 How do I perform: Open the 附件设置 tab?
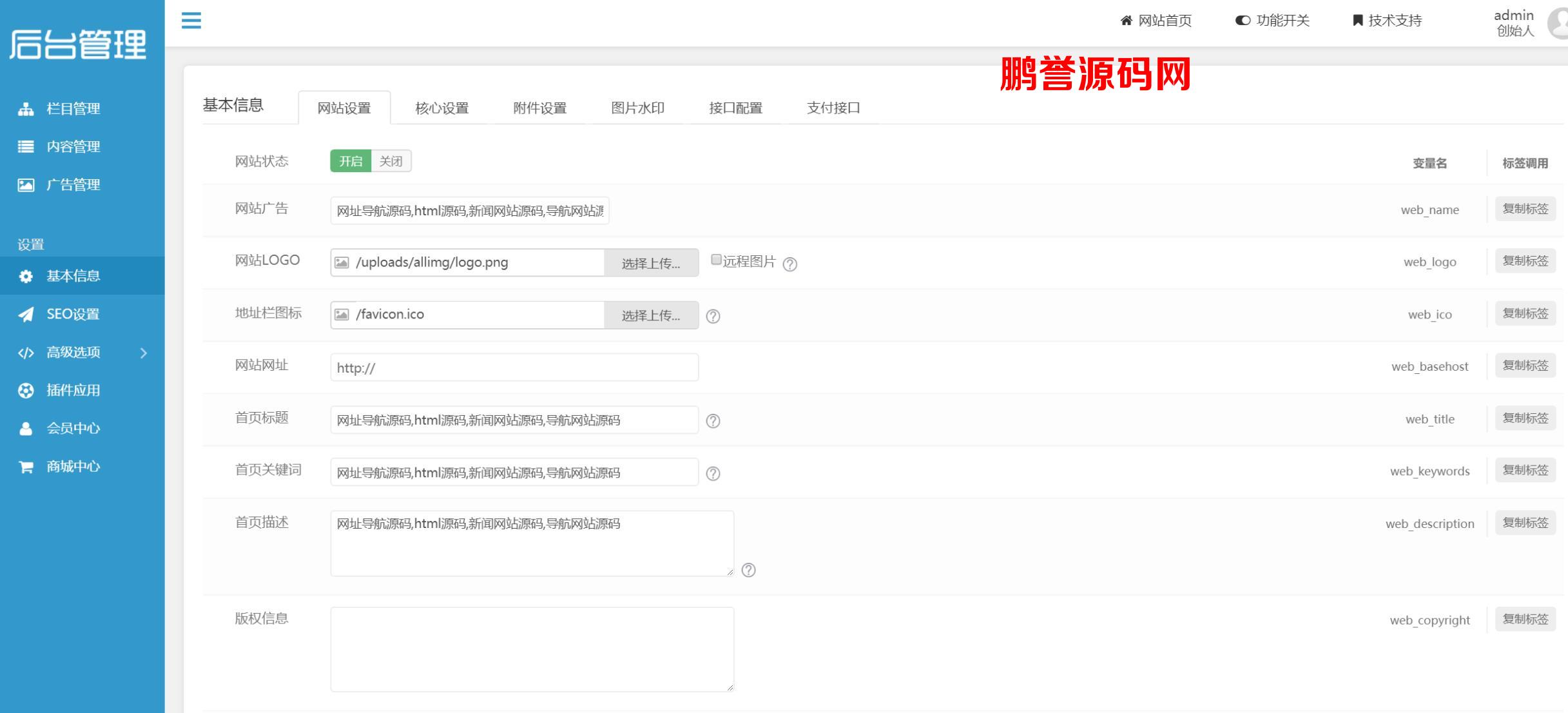click(x=540, y=108)
